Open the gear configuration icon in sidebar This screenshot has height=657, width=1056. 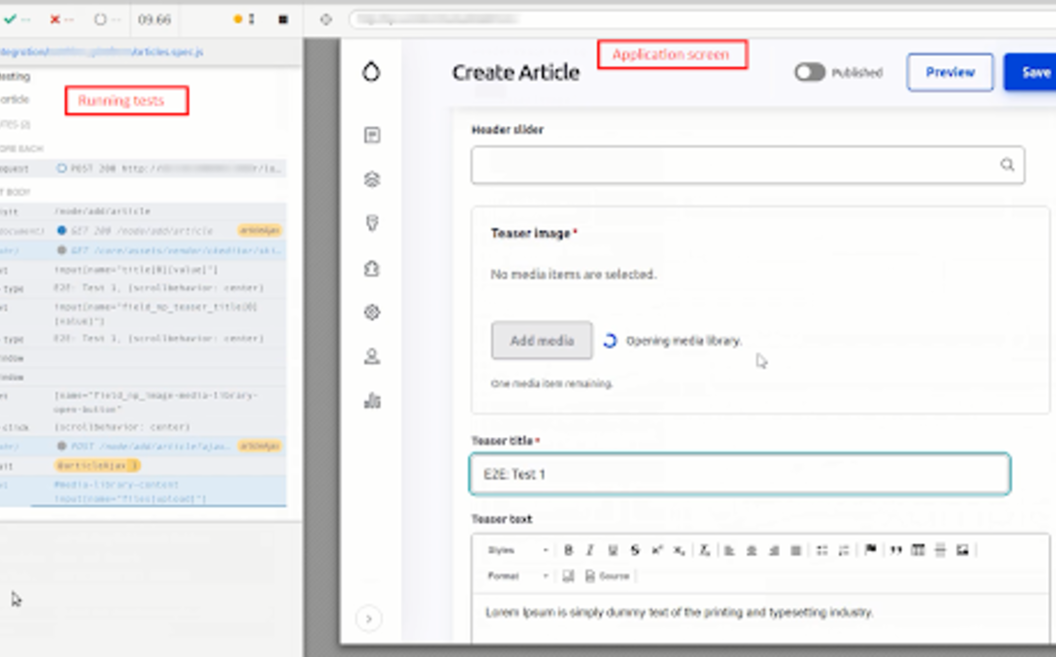click(x=372, y=312)
